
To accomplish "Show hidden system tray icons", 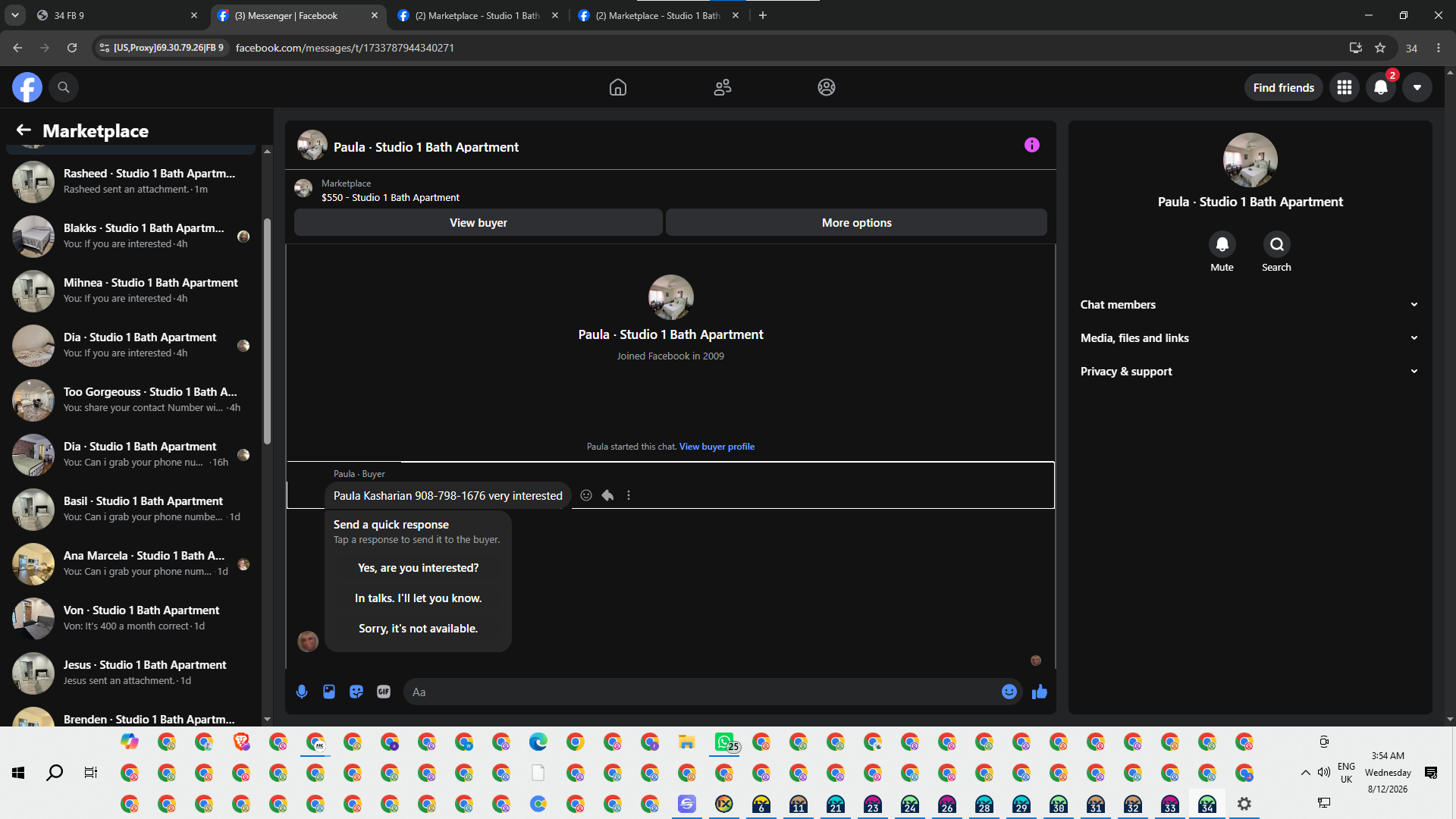I will coord(1305,773).
